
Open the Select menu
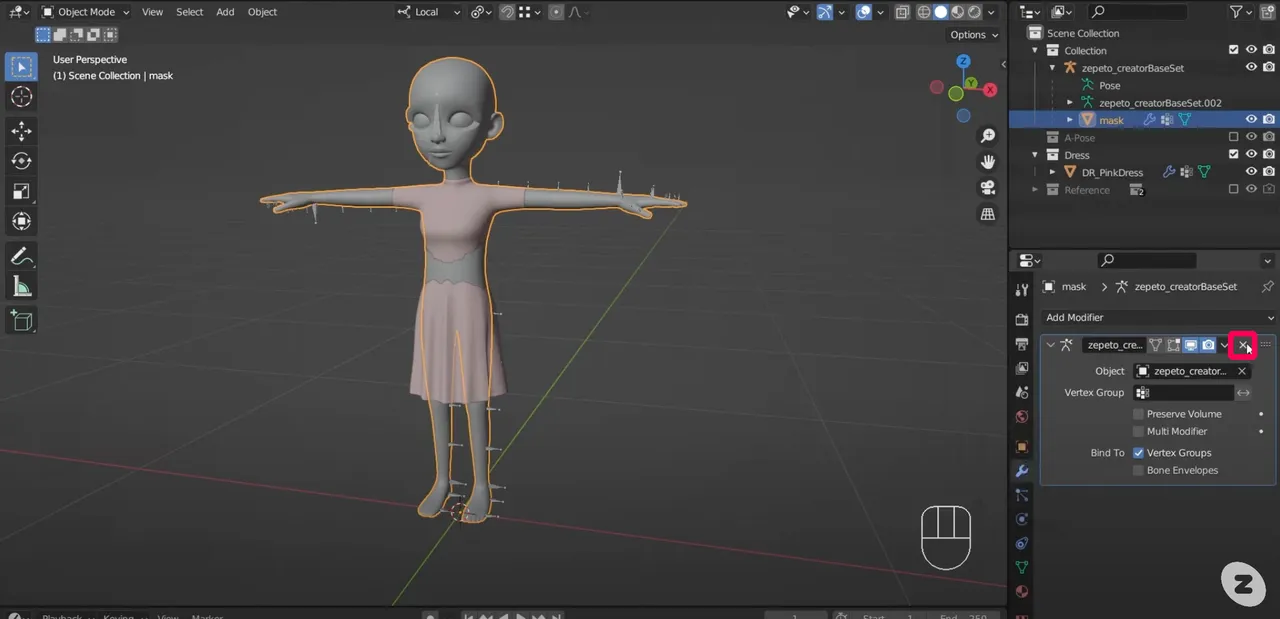pos(189,12)
